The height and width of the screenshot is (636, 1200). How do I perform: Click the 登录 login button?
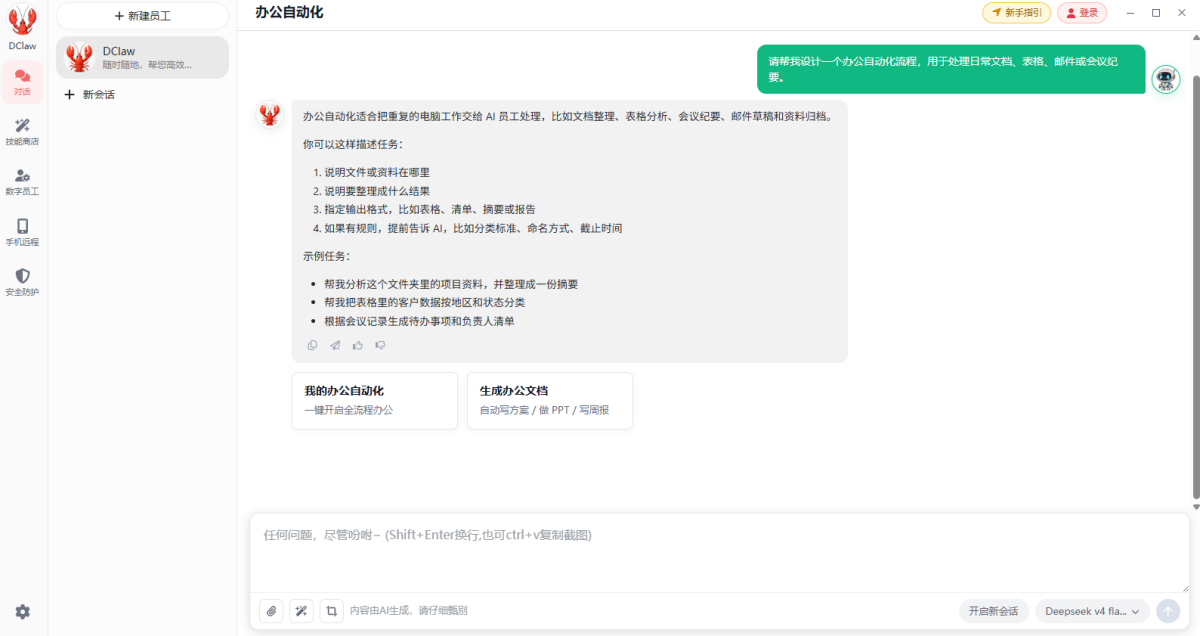click(1082, 13)
